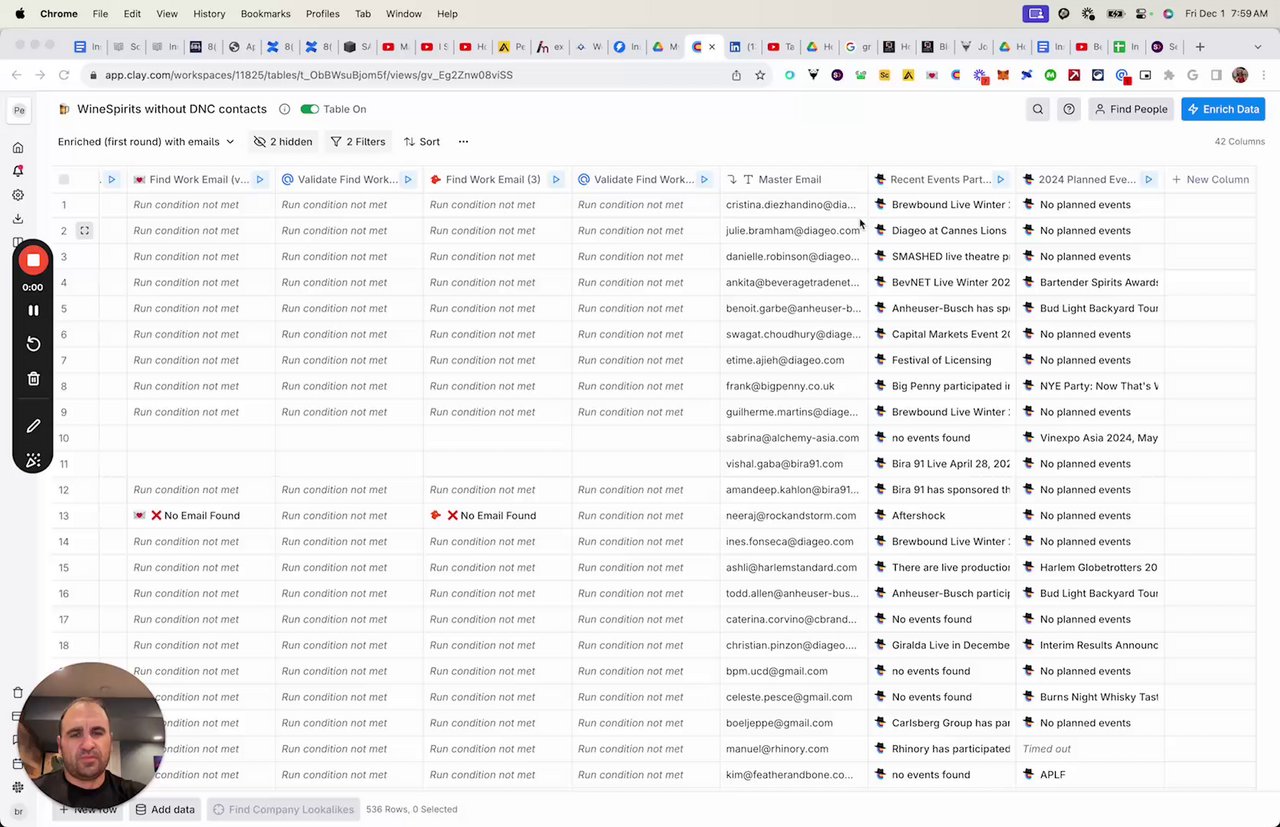Click Find Company Lookalikes button
1280x827 pixels.
tap(284, 809)
